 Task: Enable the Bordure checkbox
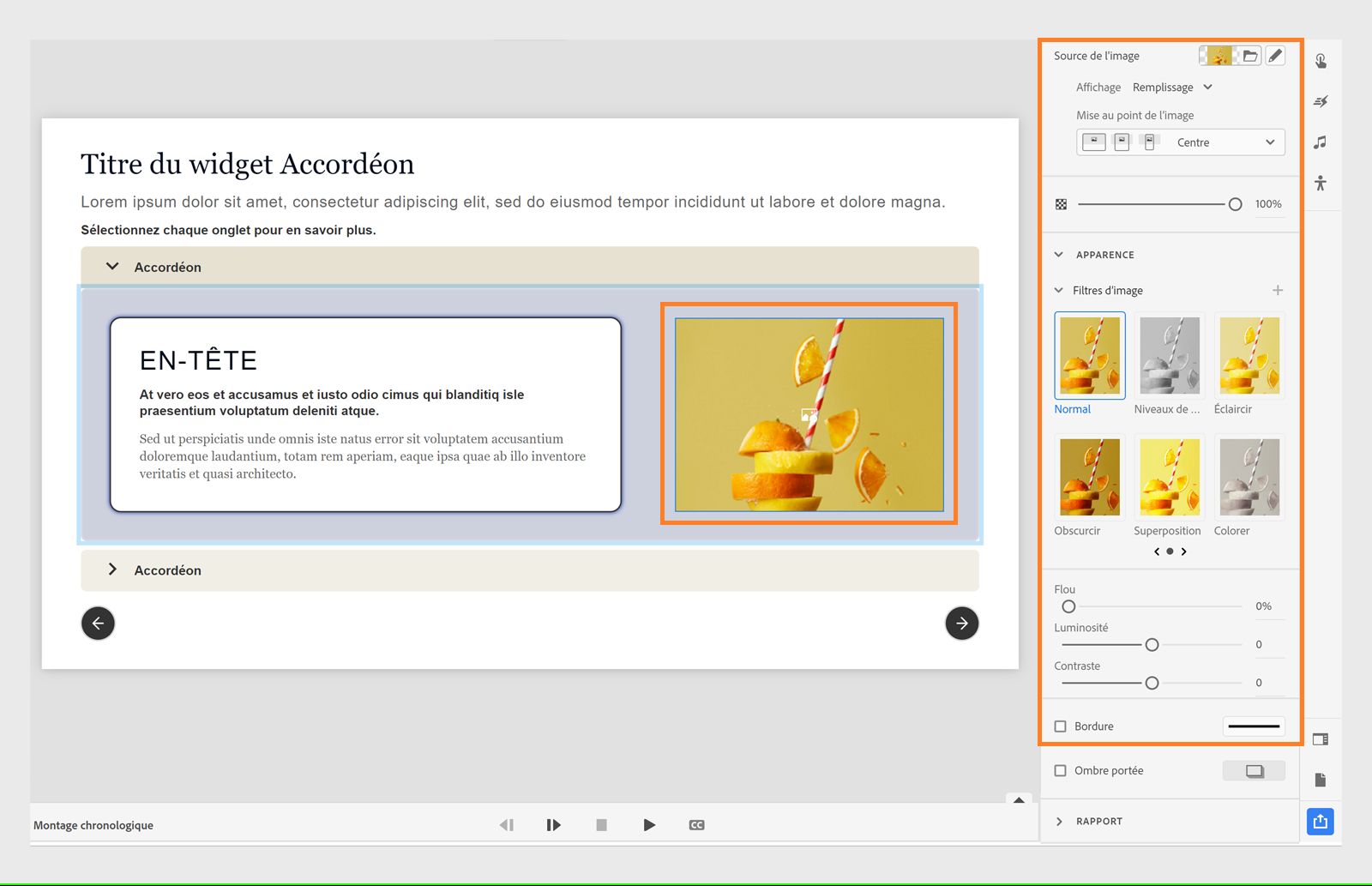click(x=1061, y=726)
